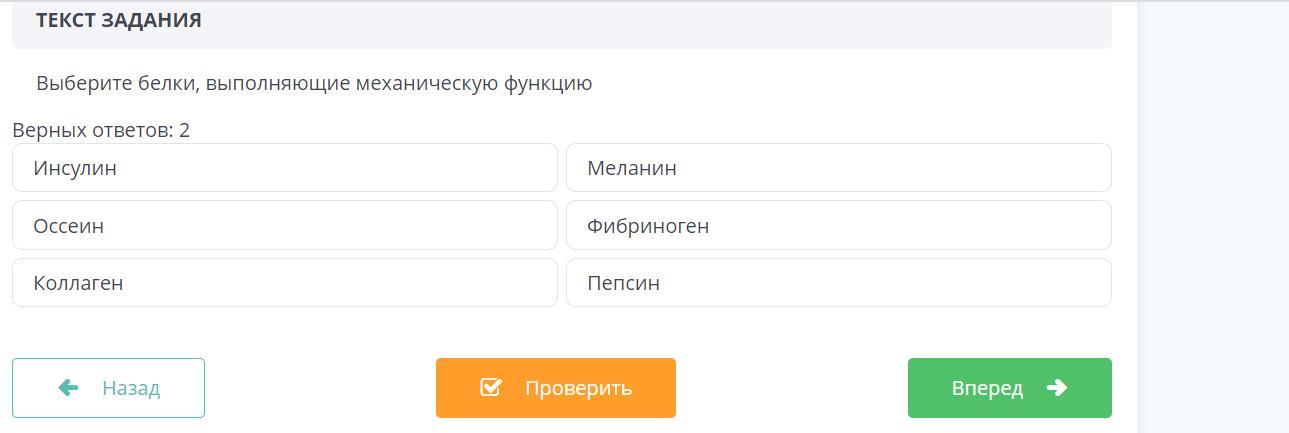The image size is (1289, 433).
Task: Mark Коллаген as a correct answer
Action: [284, 283]
